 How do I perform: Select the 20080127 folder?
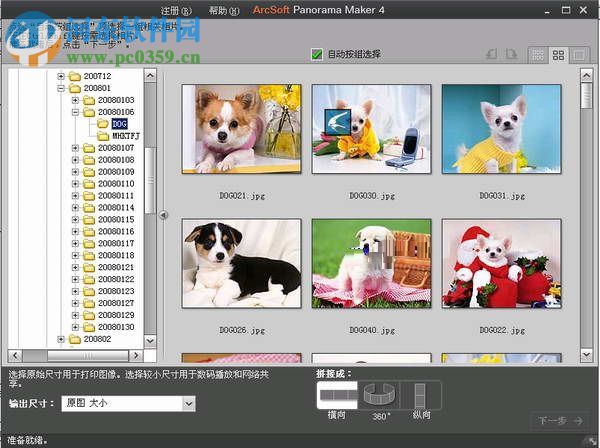coord(116,303)
